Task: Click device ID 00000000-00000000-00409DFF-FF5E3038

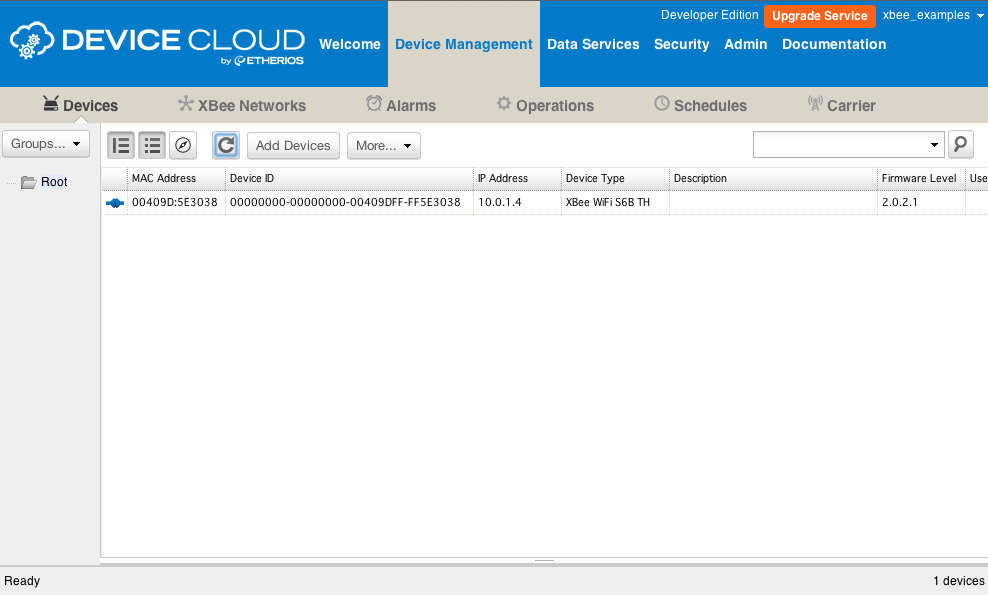Action: (x=345, y=202)
